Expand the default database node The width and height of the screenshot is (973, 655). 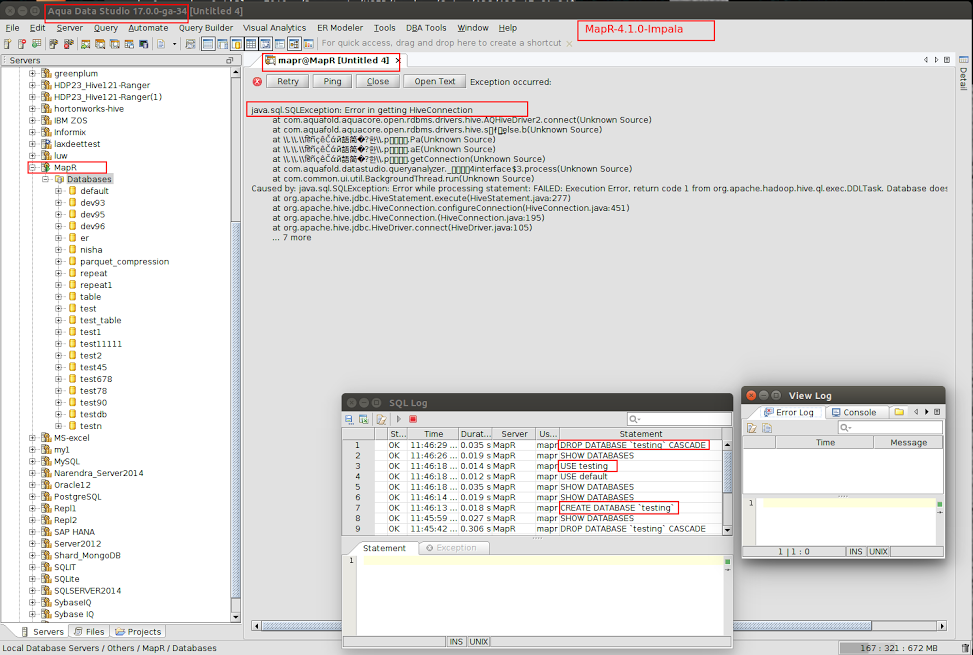pos(58,191)
